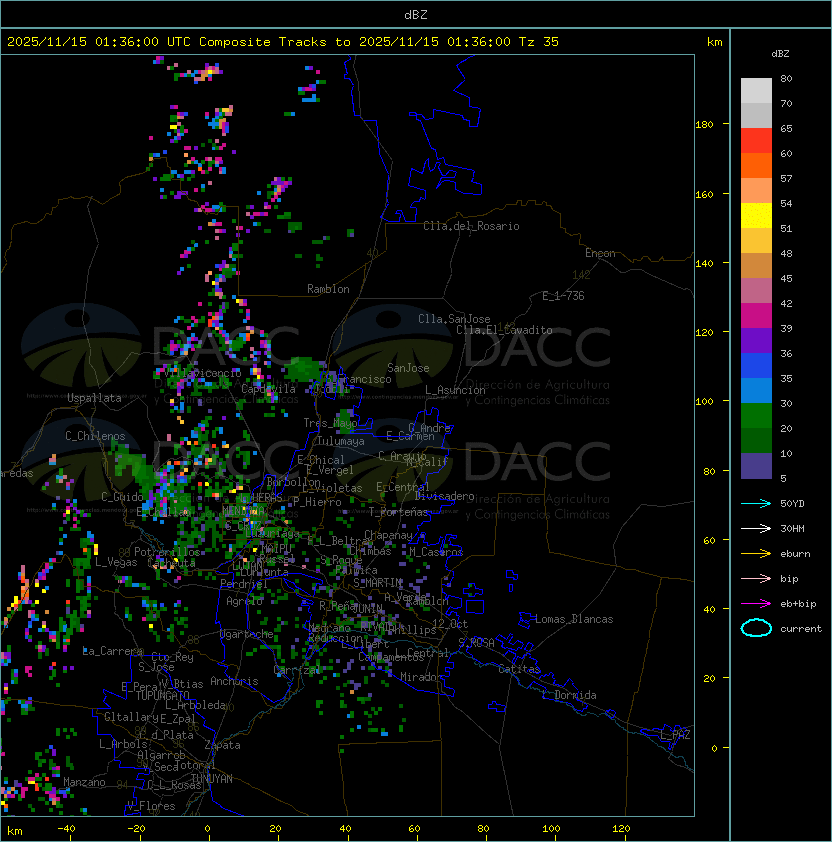Select the dark orange 60 dBZ color swatch
Screen dimensions: 832x842
pos(756,165)
